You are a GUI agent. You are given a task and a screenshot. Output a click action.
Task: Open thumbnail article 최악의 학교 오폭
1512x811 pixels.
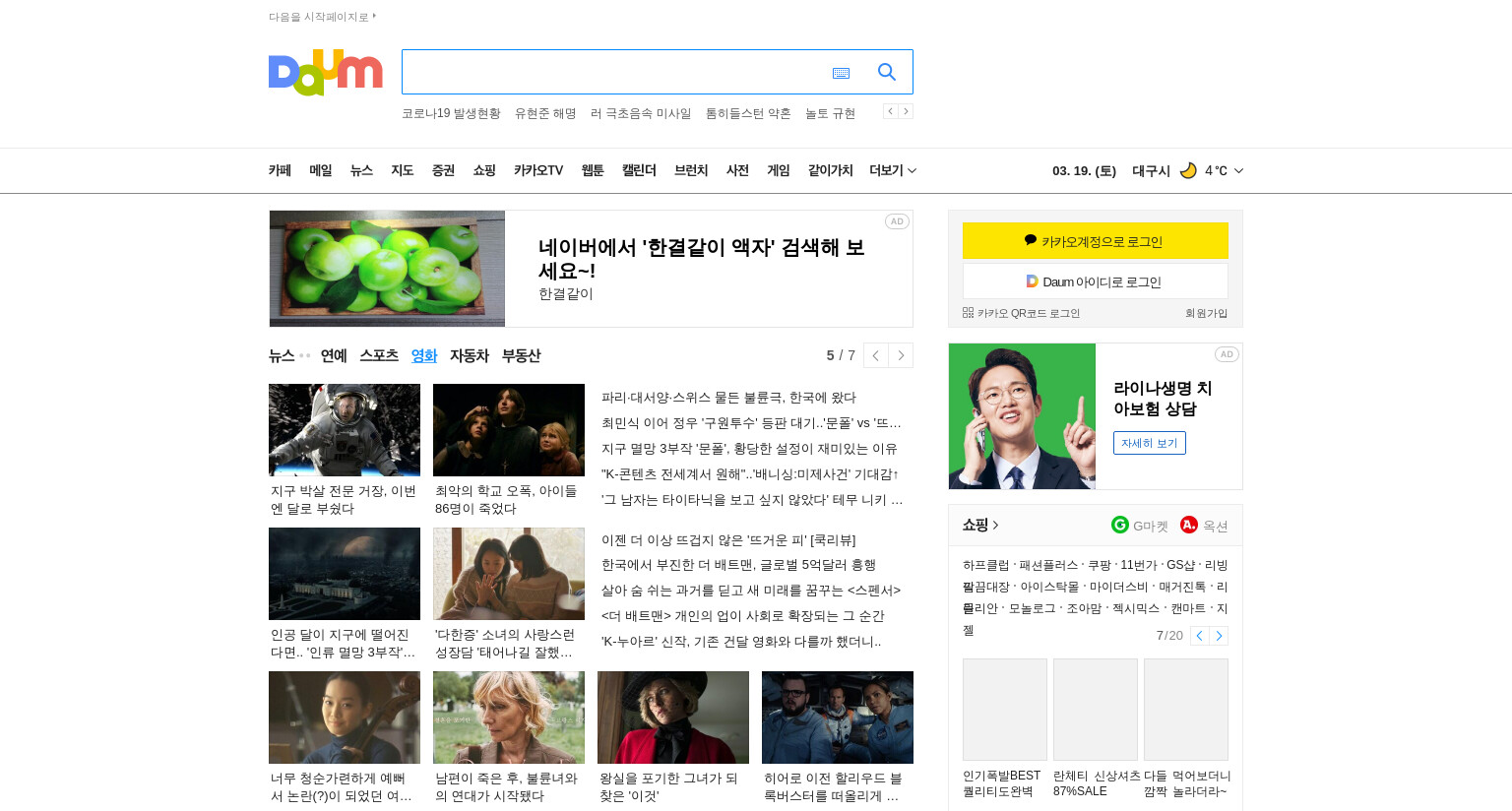point(509,430)
